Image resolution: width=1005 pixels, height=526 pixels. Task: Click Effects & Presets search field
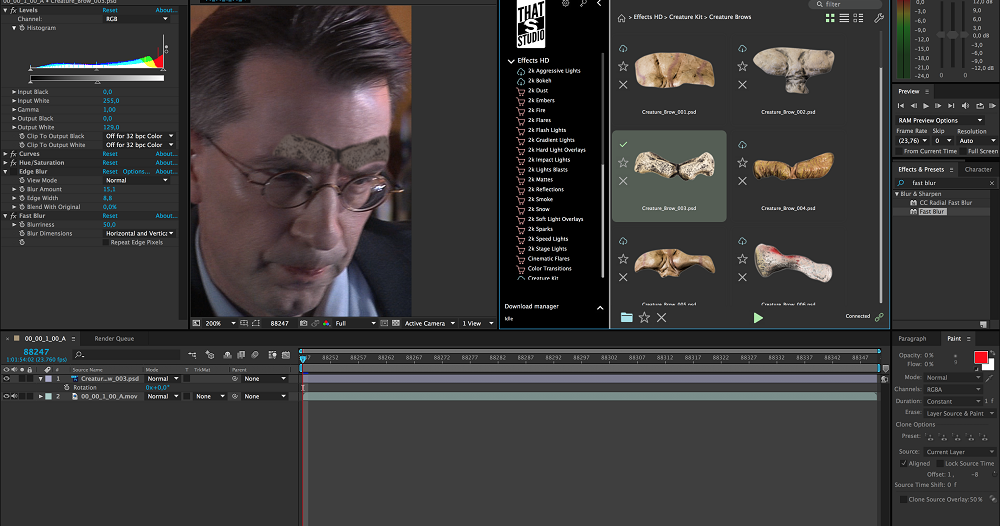coord(945,183)
